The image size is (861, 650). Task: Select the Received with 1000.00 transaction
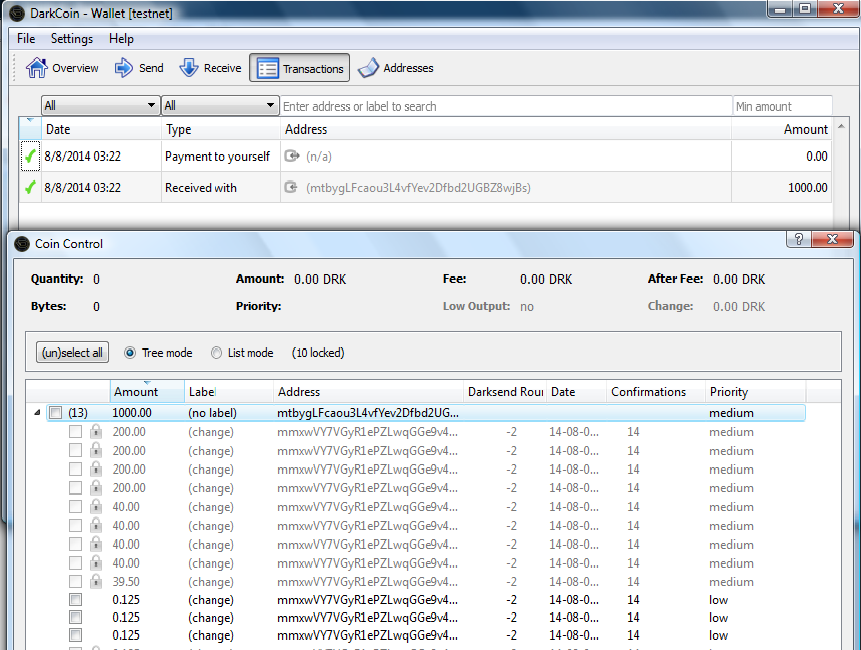coord(426,188)
